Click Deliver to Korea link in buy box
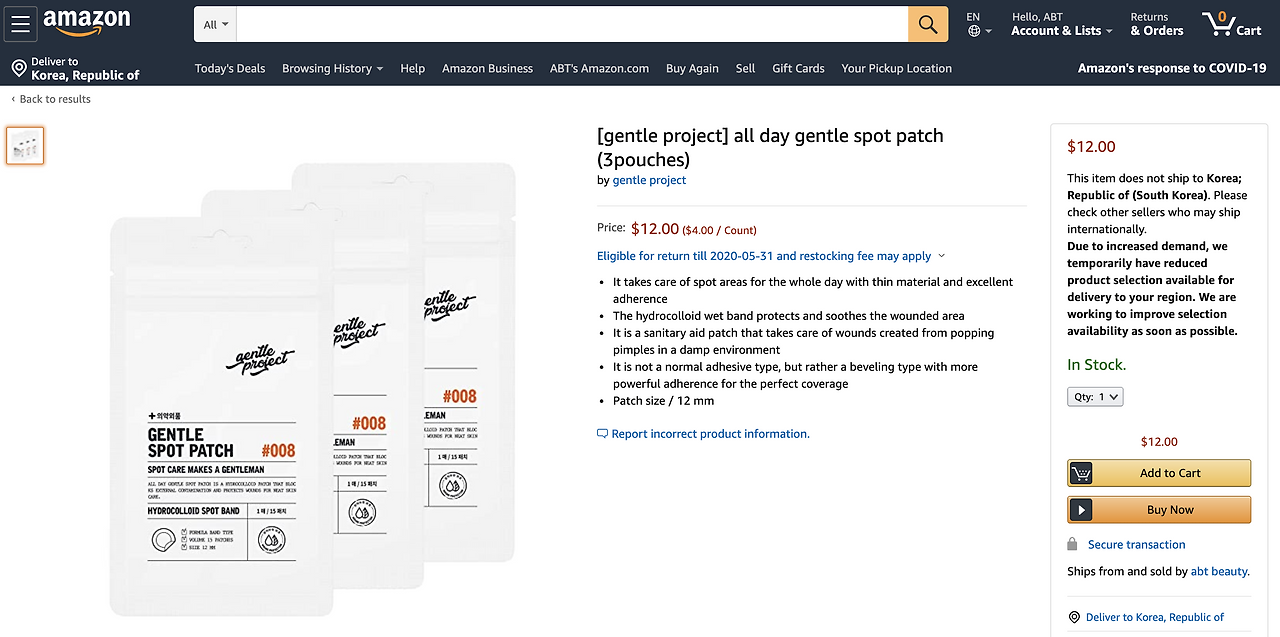The image size is (1280, 637). [x=1155, y=618]
